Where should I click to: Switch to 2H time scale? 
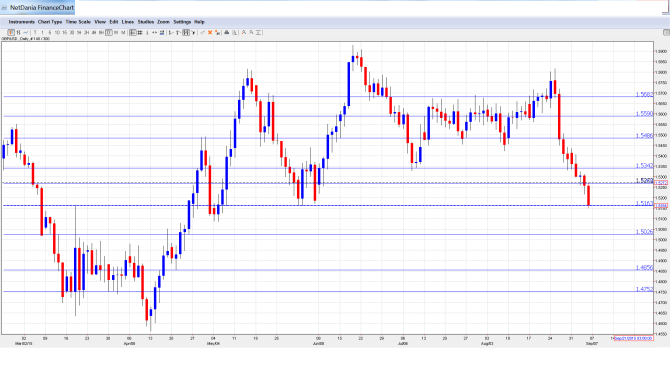[x=86, y=32]
